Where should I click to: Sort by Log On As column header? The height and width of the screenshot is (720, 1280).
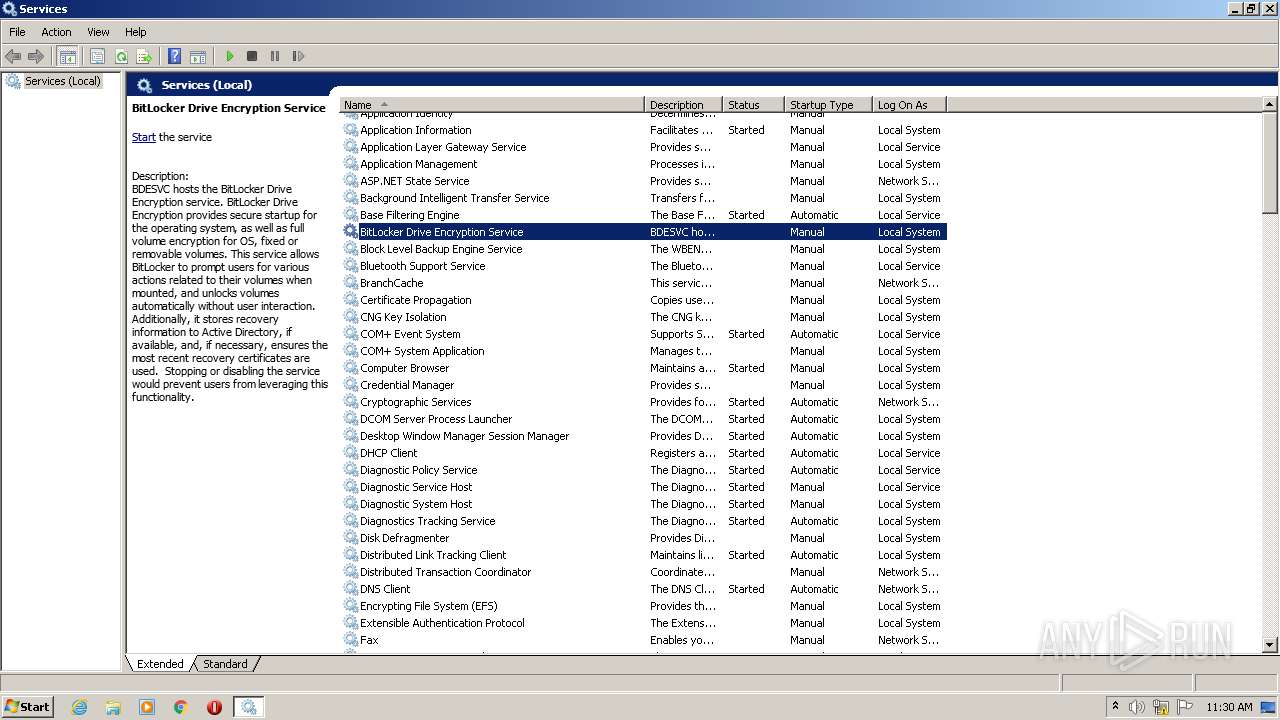tap(909, 105)
